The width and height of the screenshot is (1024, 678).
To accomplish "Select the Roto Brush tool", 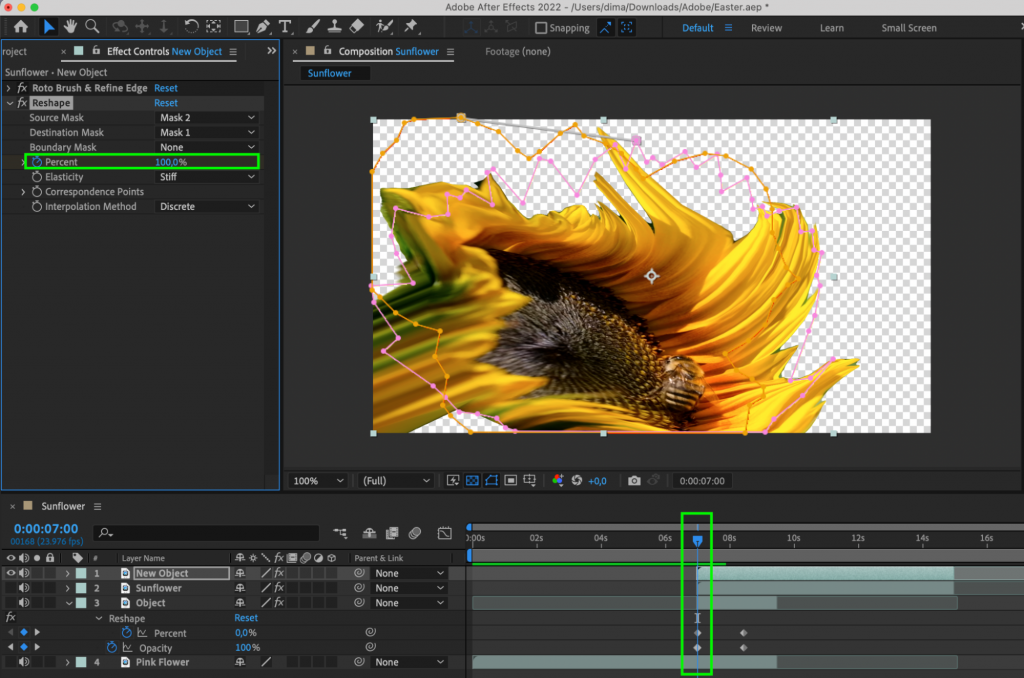I will point(383,26).
